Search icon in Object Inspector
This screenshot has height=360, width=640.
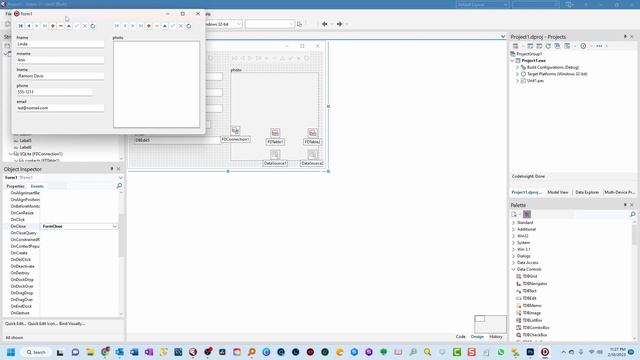pyautogui.click(x=119, y=186)
